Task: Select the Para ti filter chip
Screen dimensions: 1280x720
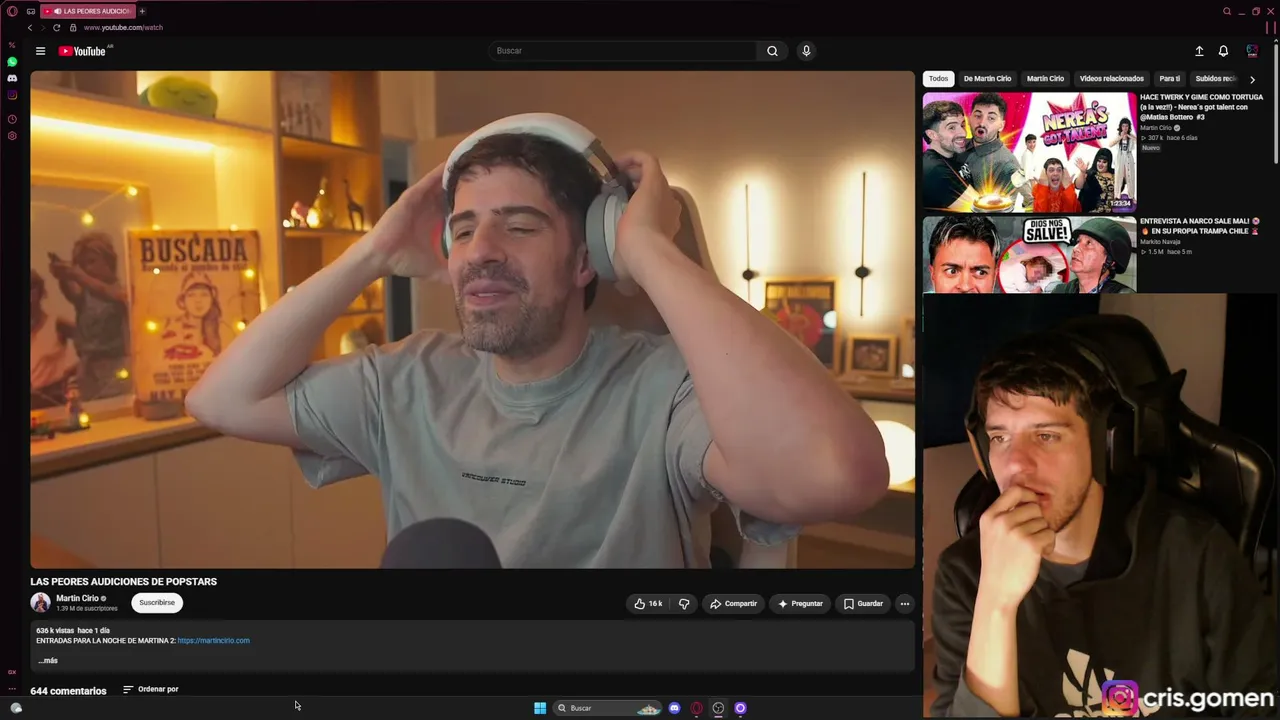Action: tap(1169, 78)
